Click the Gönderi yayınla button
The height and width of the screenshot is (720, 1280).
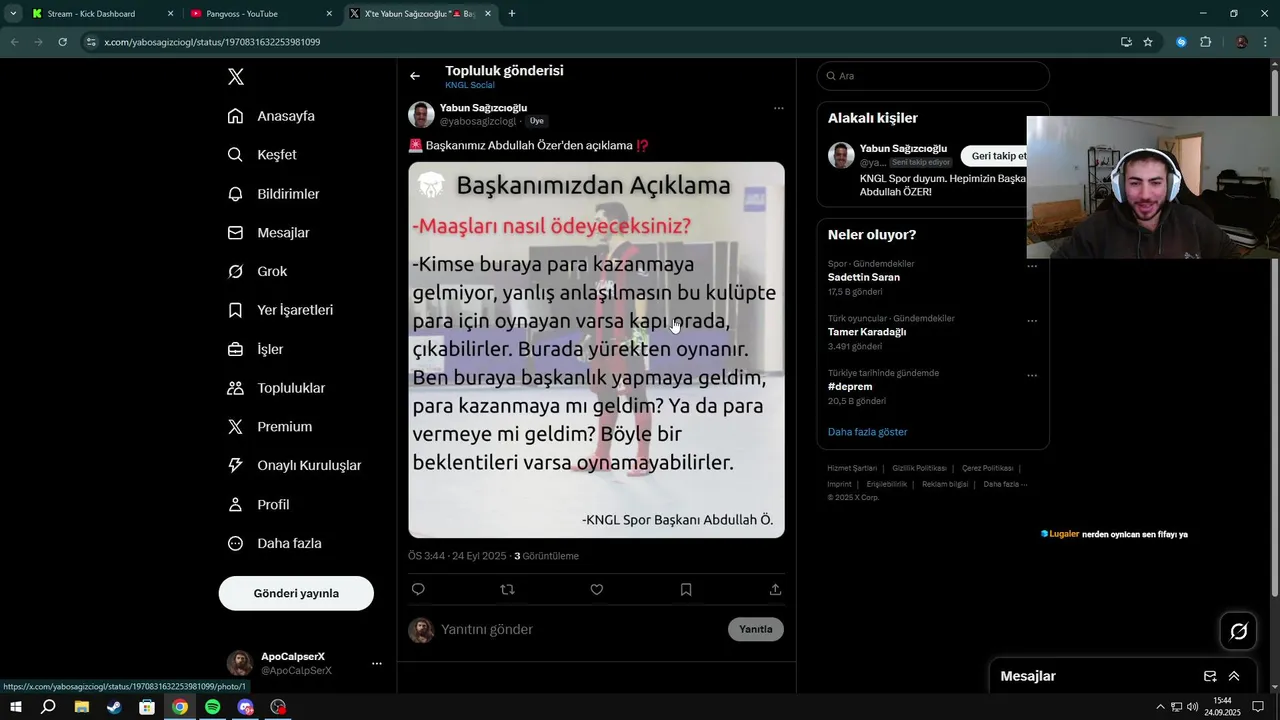296,593
